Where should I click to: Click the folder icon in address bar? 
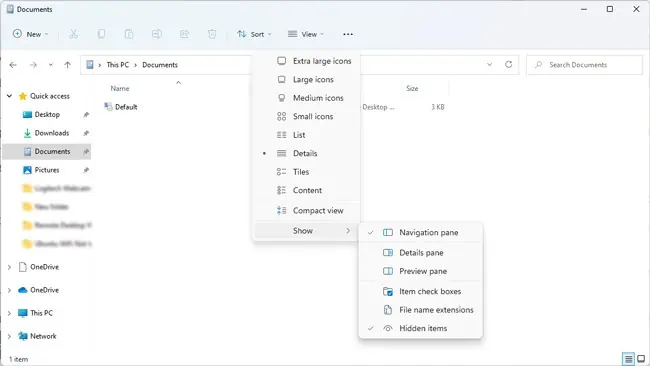click(x=90, y=65)
